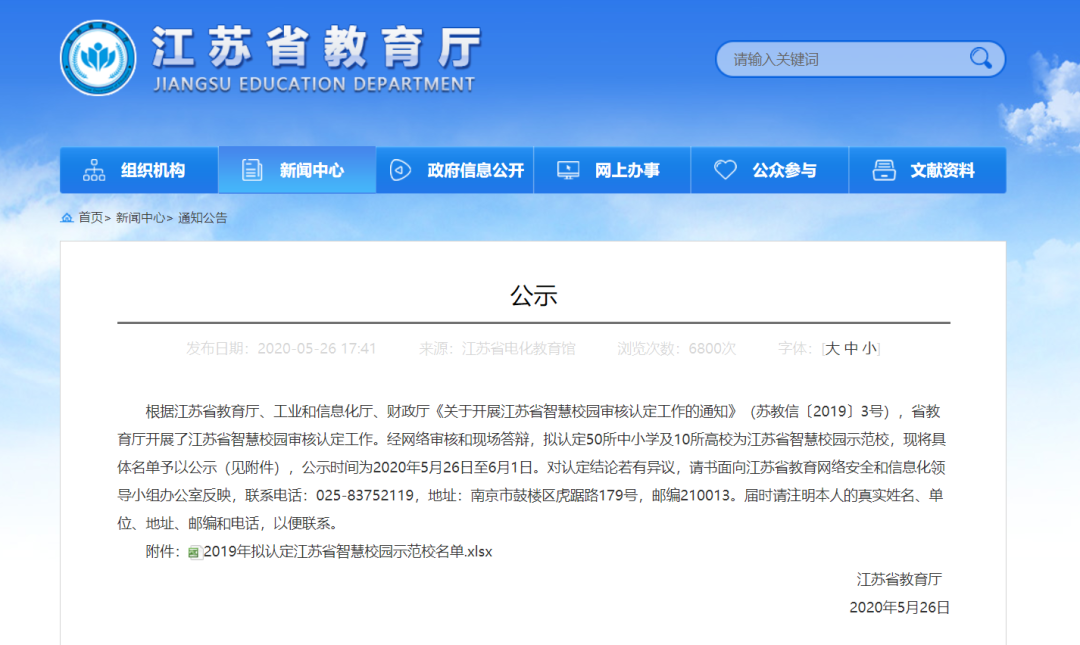The height and width of the screenshot is (645, 1080).
Task: Focus the 请输入关键词 search field
Action: point(840,59)
